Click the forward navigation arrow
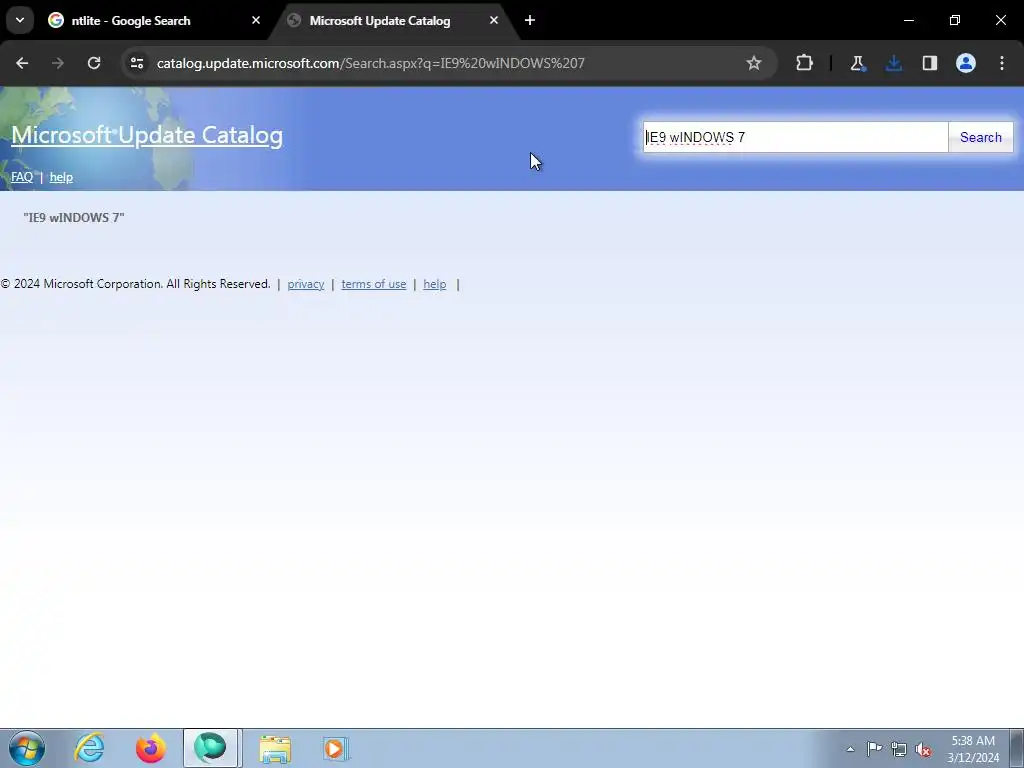Screen dimensions: 1024x768 [x=58, y=63]
